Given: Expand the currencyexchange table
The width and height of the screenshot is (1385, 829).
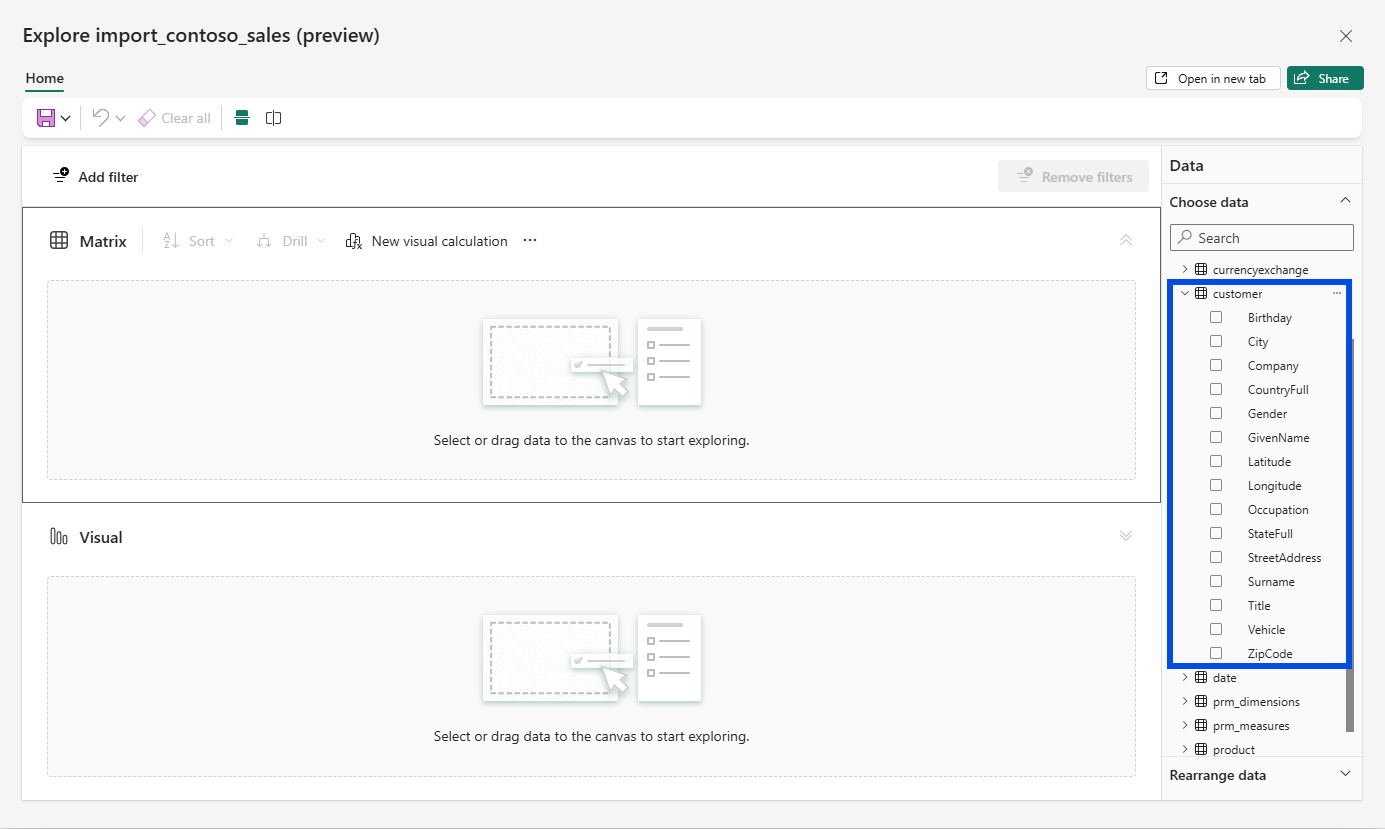Looking at the screenshot, I should (1185, 269).
